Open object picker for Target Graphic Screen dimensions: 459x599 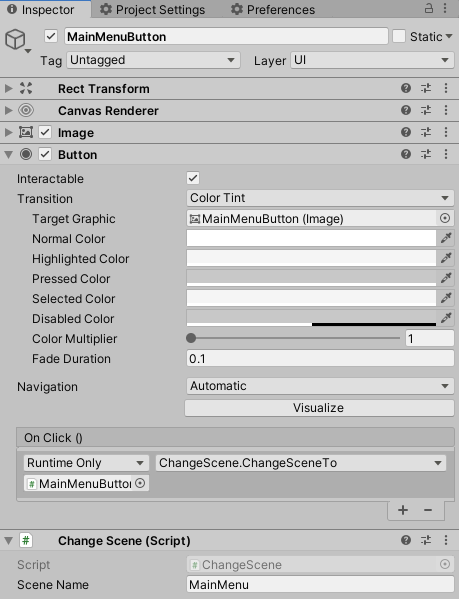click(445, 218)
